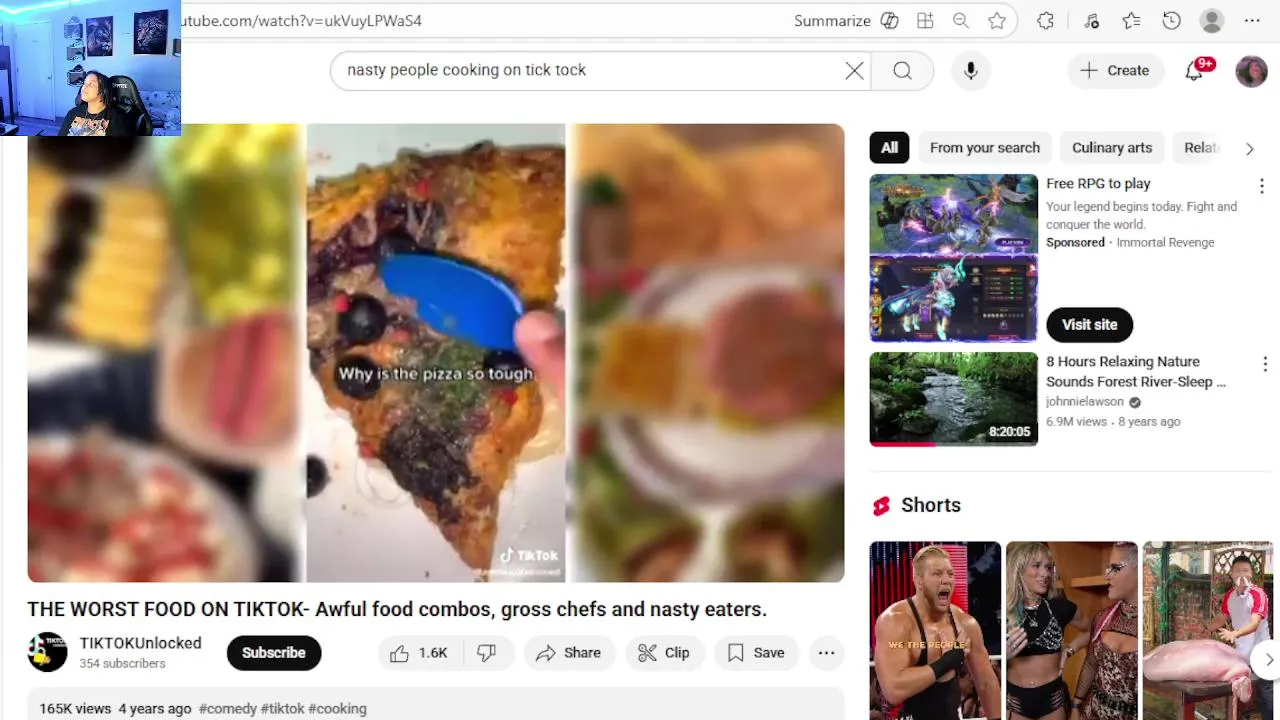This screenshot has width=1280, height=720.
Task: Dislike the video with thumbs down
Action: tap(487, 653)
